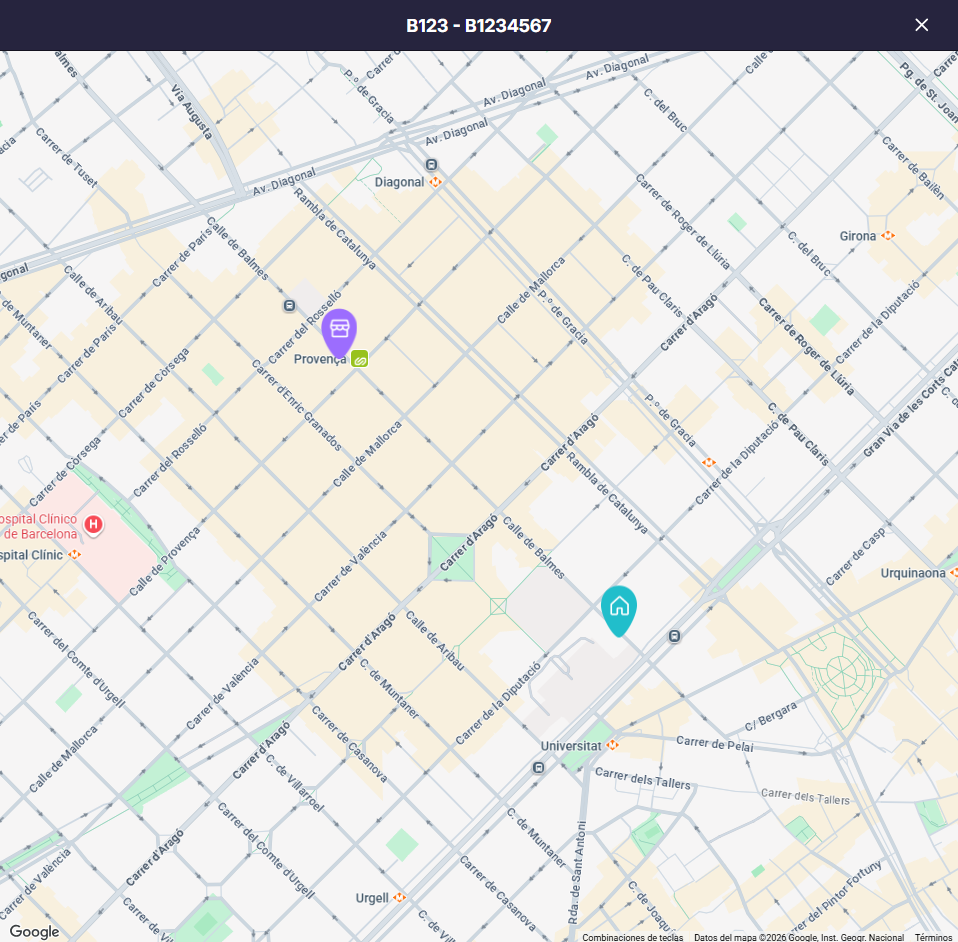
Task: Click the Rda. de Sant Antoni label
Action: pyautogui.click(x=576, y=874)
